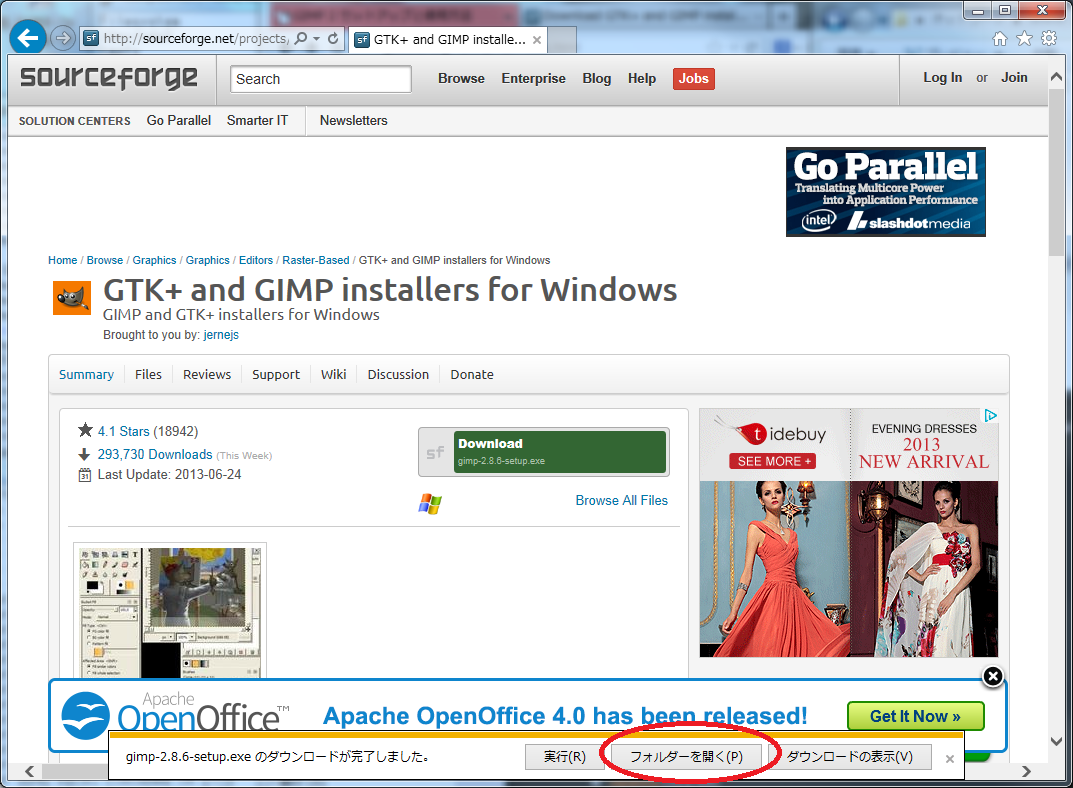Click the Join link
The width and height of the screenshot is (1073, 788).
coord(1014,77)
